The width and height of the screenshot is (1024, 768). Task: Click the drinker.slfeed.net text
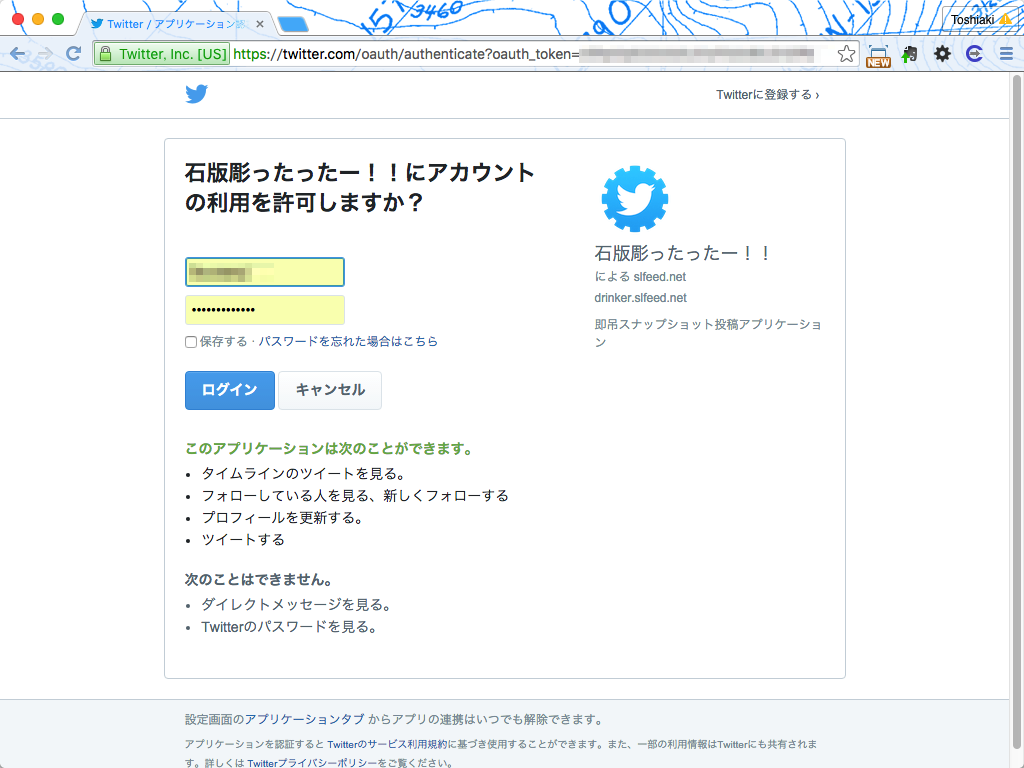click(x=640, y=298)
